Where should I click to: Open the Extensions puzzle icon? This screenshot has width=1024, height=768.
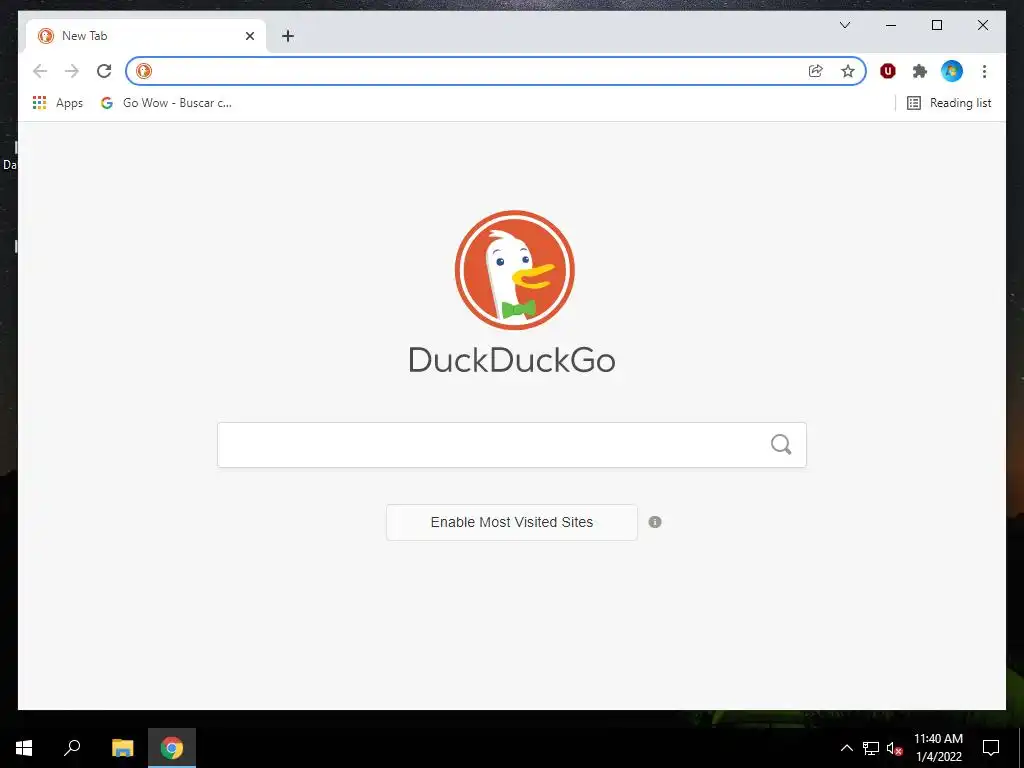920,71
